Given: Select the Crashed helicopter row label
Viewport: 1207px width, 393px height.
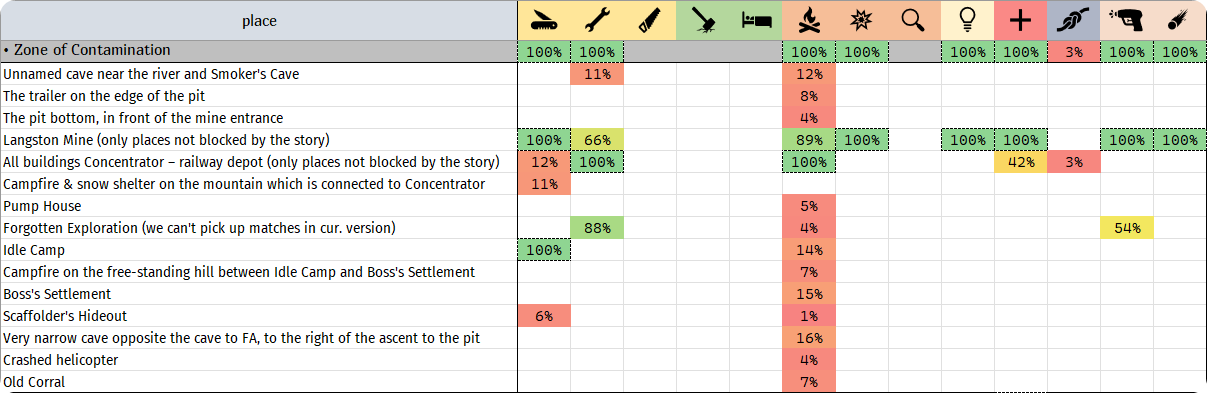Looking at the screenshot, I should tap(61, 360).
